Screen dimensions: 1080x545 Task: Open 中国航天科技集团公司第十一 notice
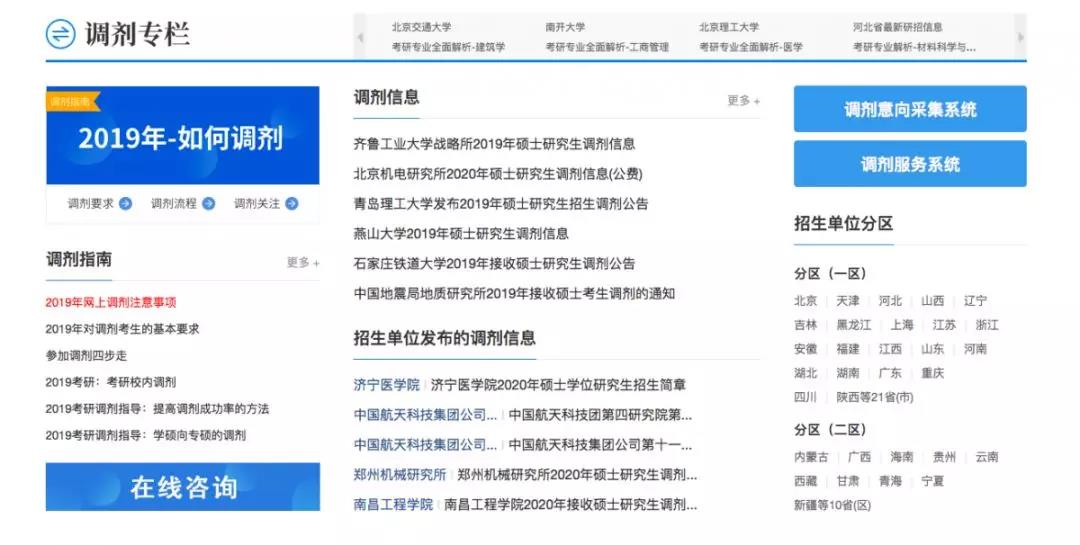pyautogui.click(x=600, y=445)
